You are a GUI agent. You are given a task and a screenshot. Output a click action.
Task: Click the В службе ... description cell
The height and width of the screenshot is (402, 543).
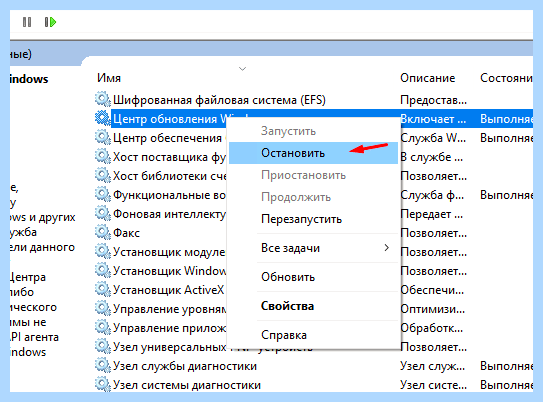431,157
